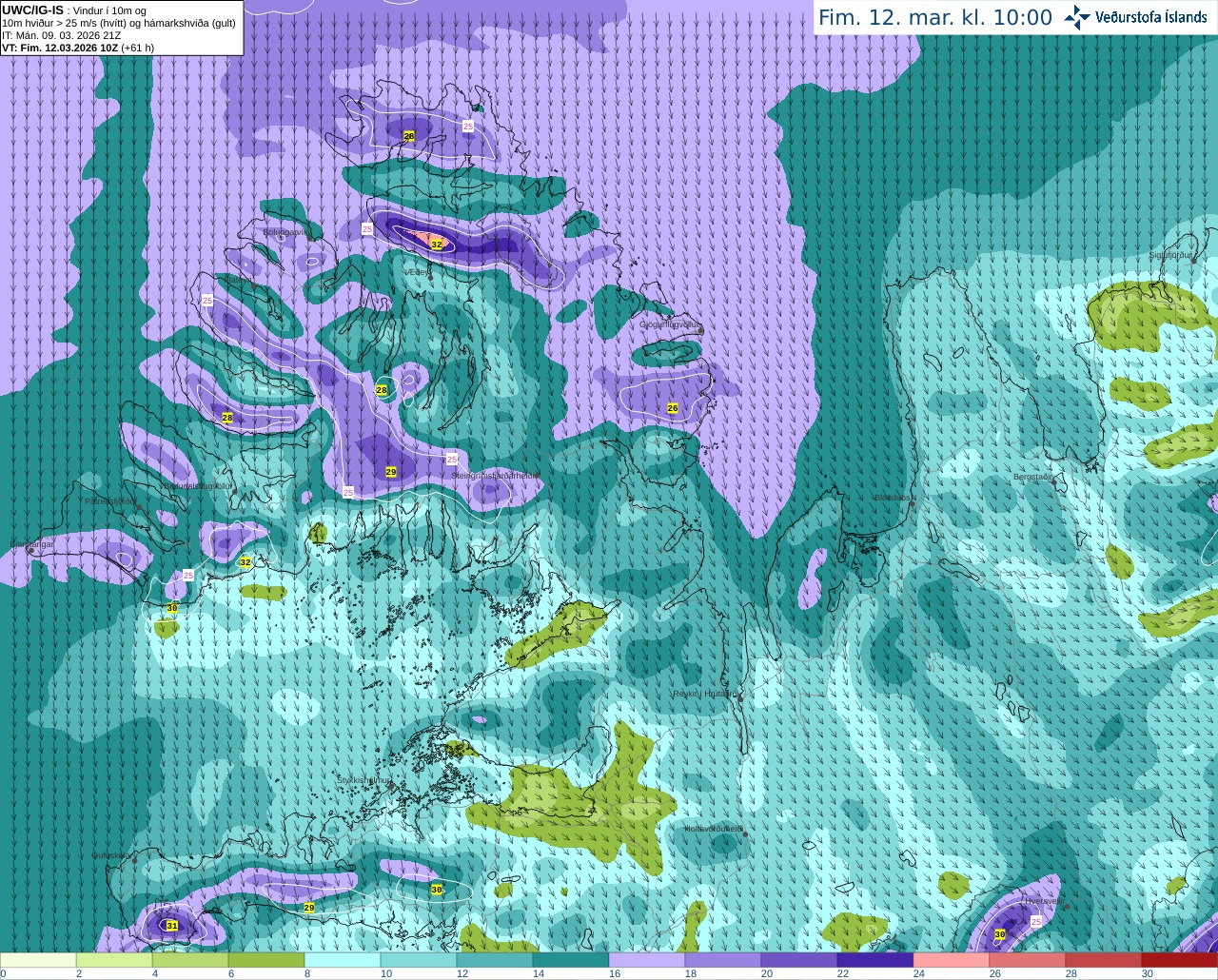Click the yellow '32' gust marker above Æðey
The image size is (1218, 980).
click(437, 245)
